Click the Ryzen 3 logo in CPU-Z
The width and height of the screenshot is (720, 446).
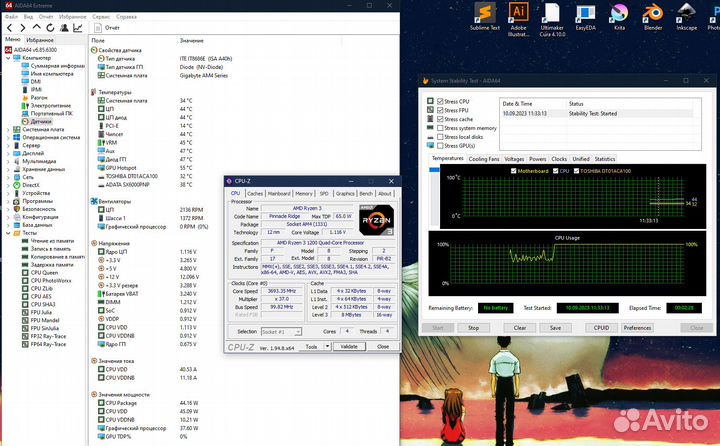(x=377, y=220)
